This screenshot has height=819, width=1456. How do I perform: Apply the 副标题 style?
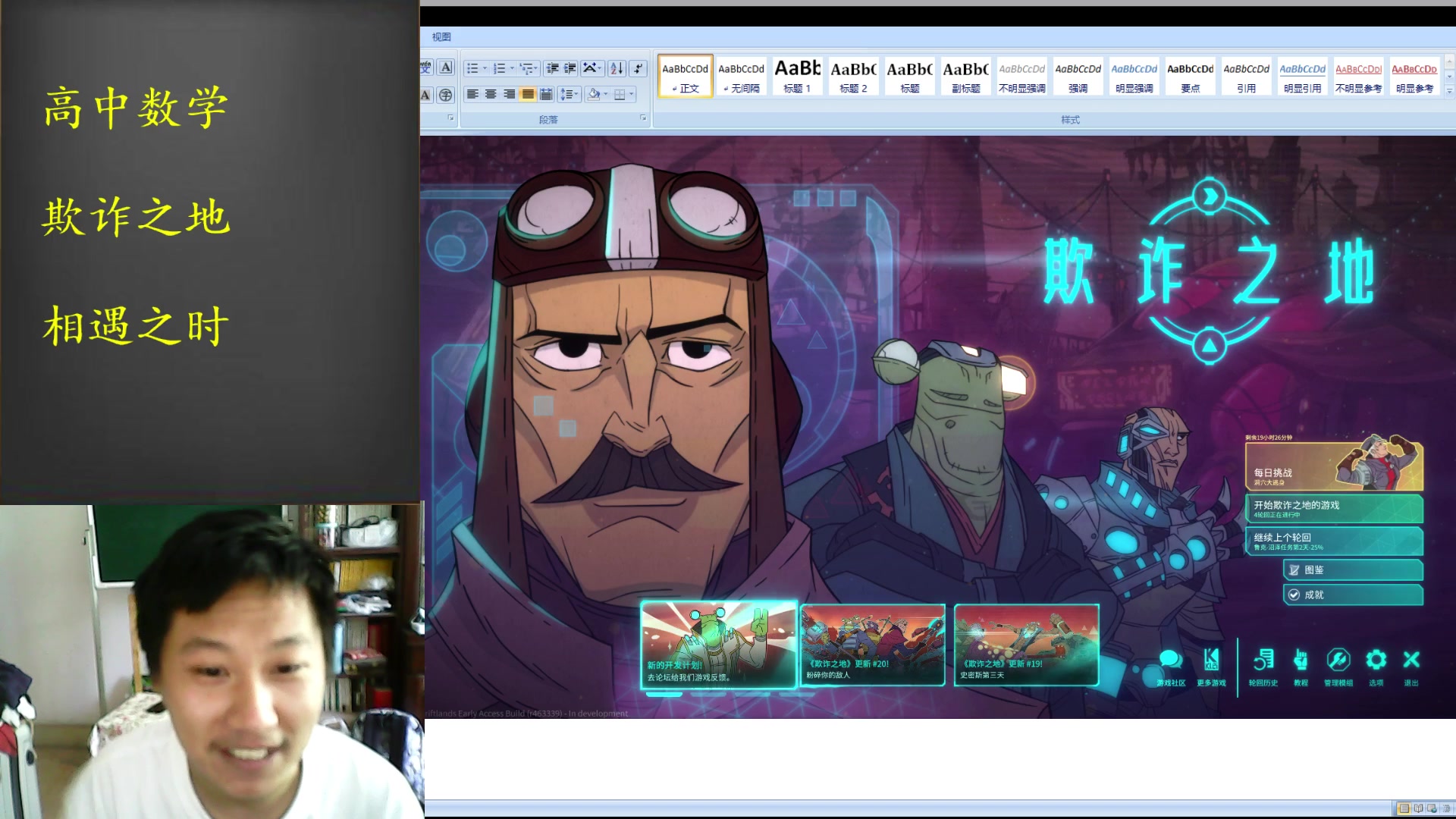[x=965, y=77]
